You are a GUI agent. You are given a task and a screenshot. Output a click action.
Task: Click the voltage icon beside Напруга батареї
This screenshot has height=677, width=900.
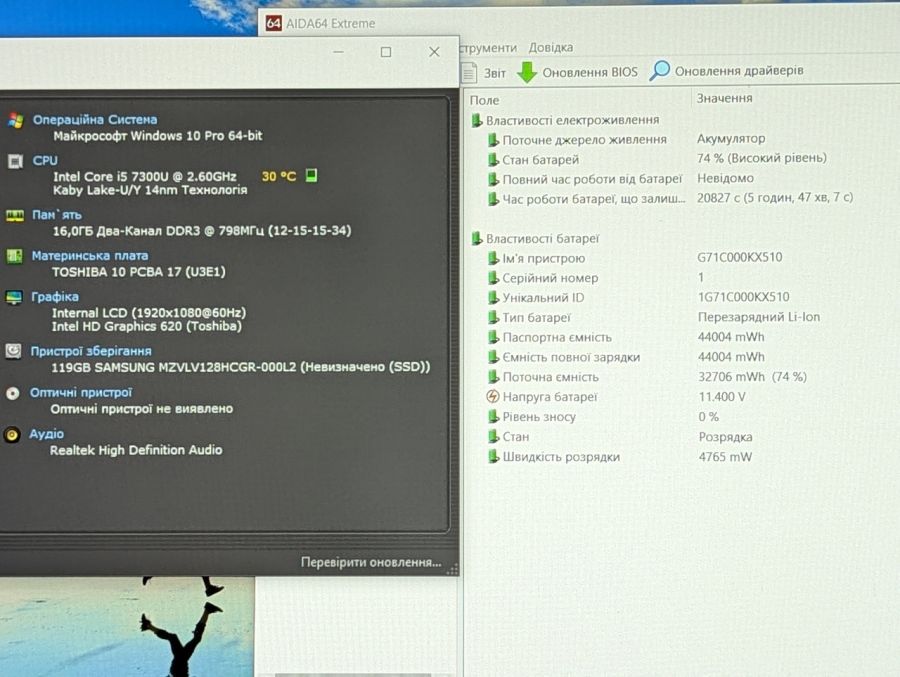492,397
